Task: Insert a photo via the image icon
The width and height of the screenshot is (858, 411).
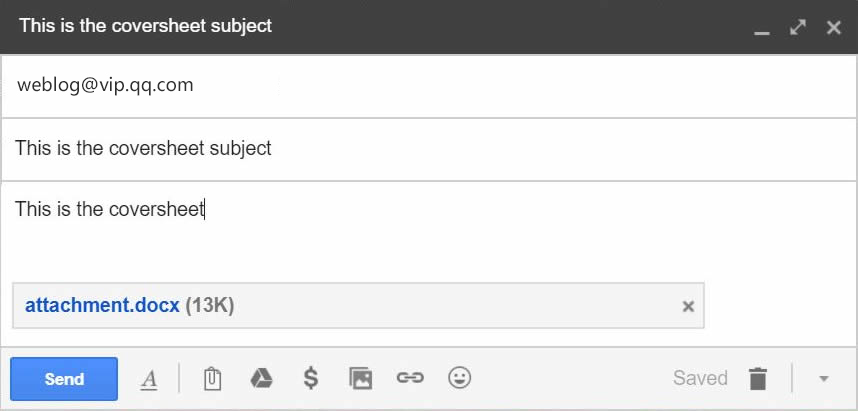Action: pyautogui.click(x=360, y=378)
